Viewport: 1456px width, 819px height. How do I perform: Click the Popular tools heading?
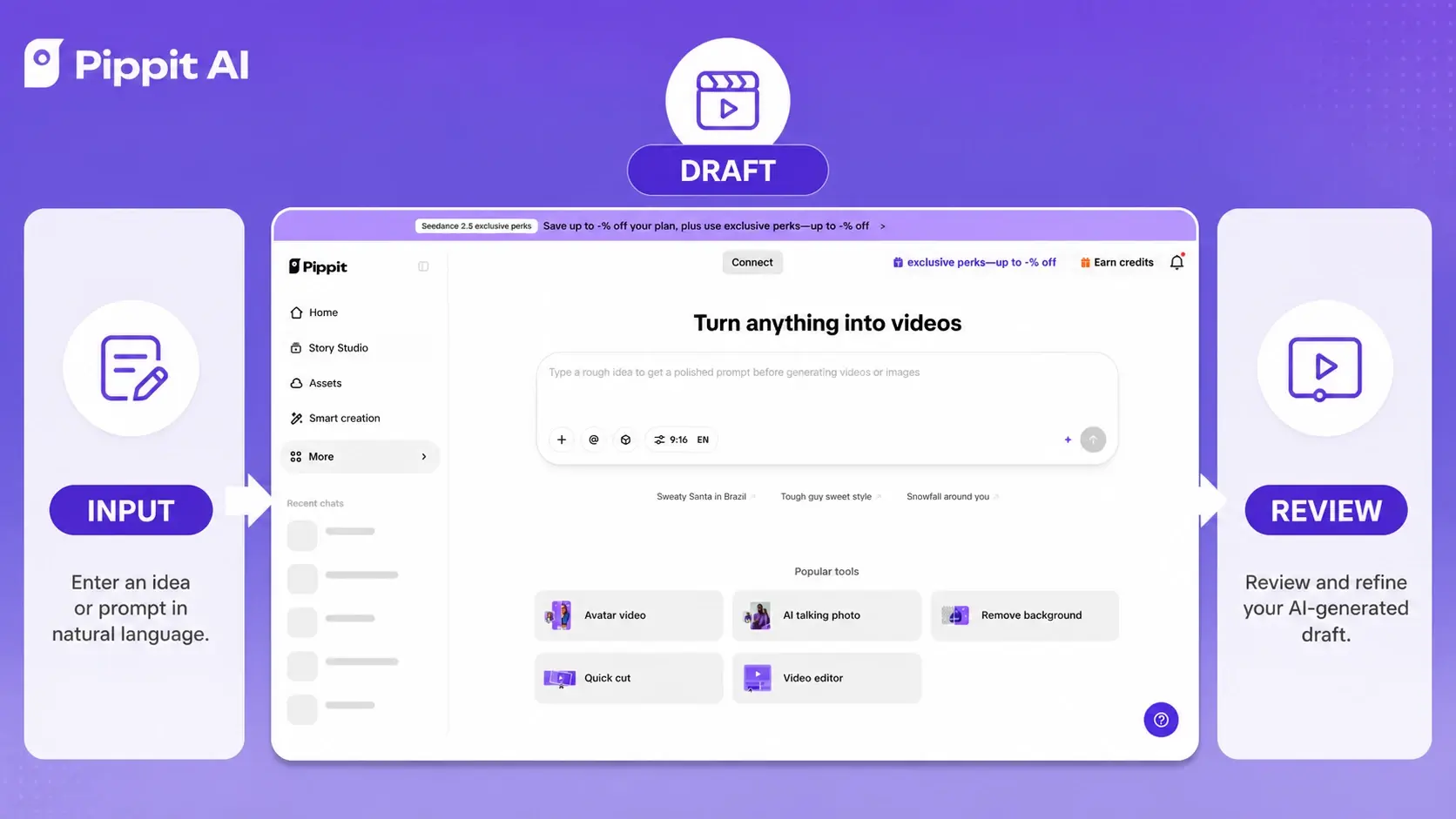point(826,572)
